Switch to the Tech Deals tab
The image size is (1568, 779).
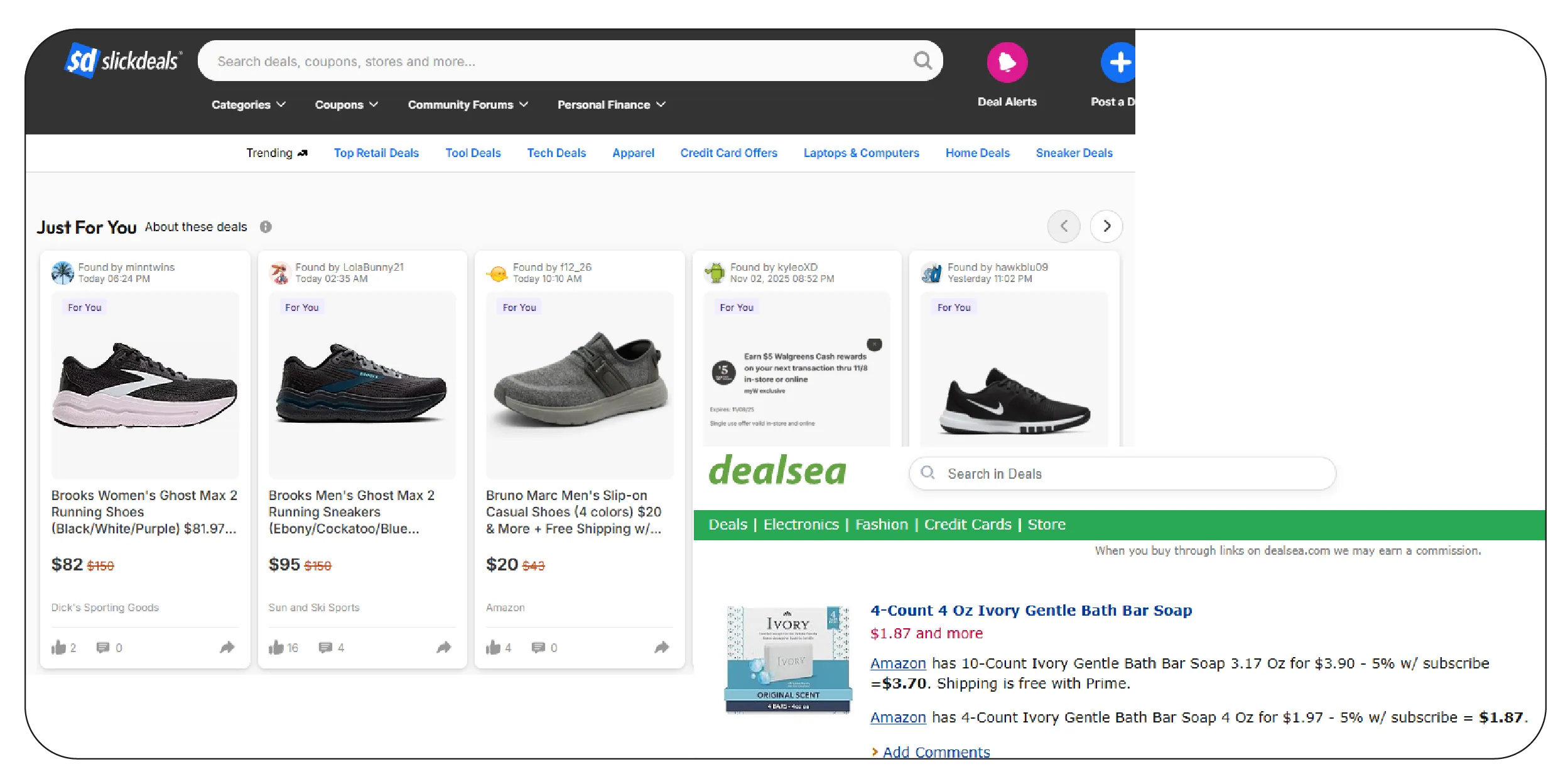(x=556, y=153)
